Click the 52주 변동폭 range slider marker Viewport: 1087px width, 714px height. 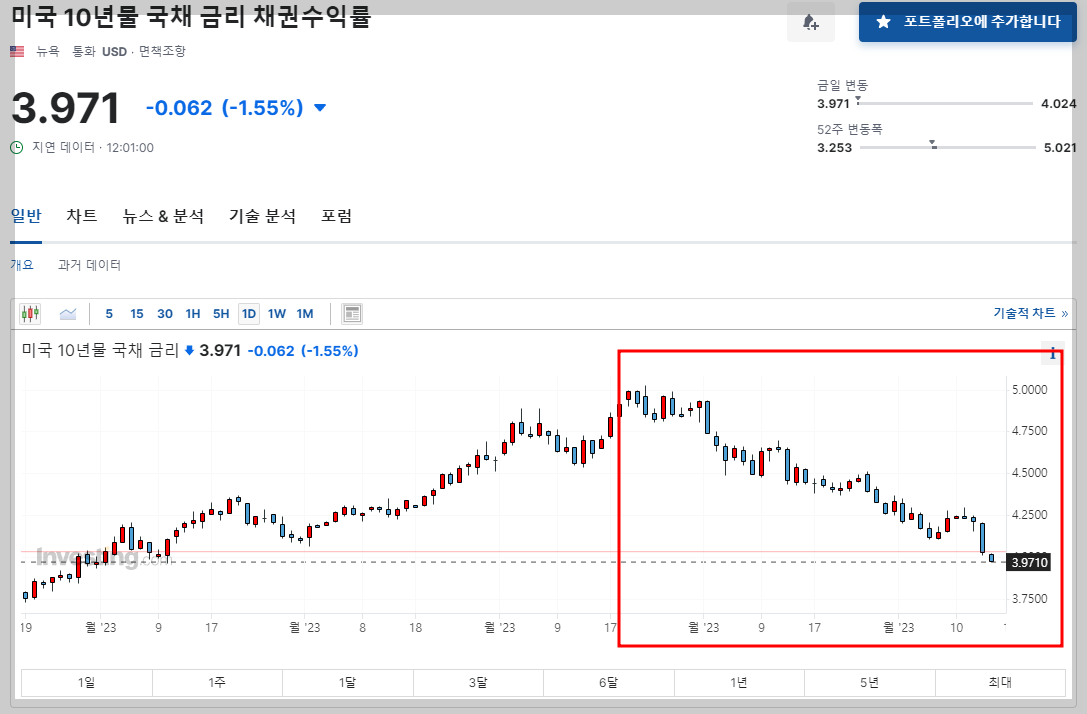click(933, 145)
